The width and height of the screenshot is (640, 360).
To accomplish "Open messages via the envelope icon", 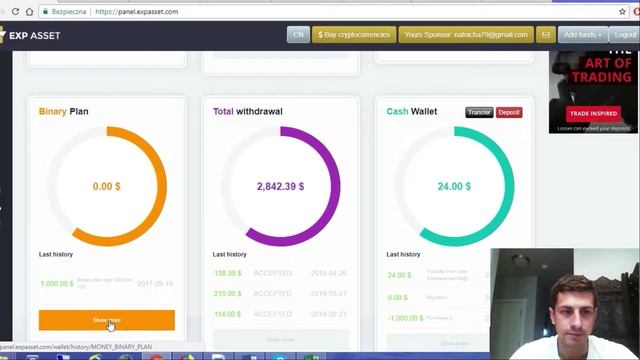I will pyautogui.click(x=546, y=35).
